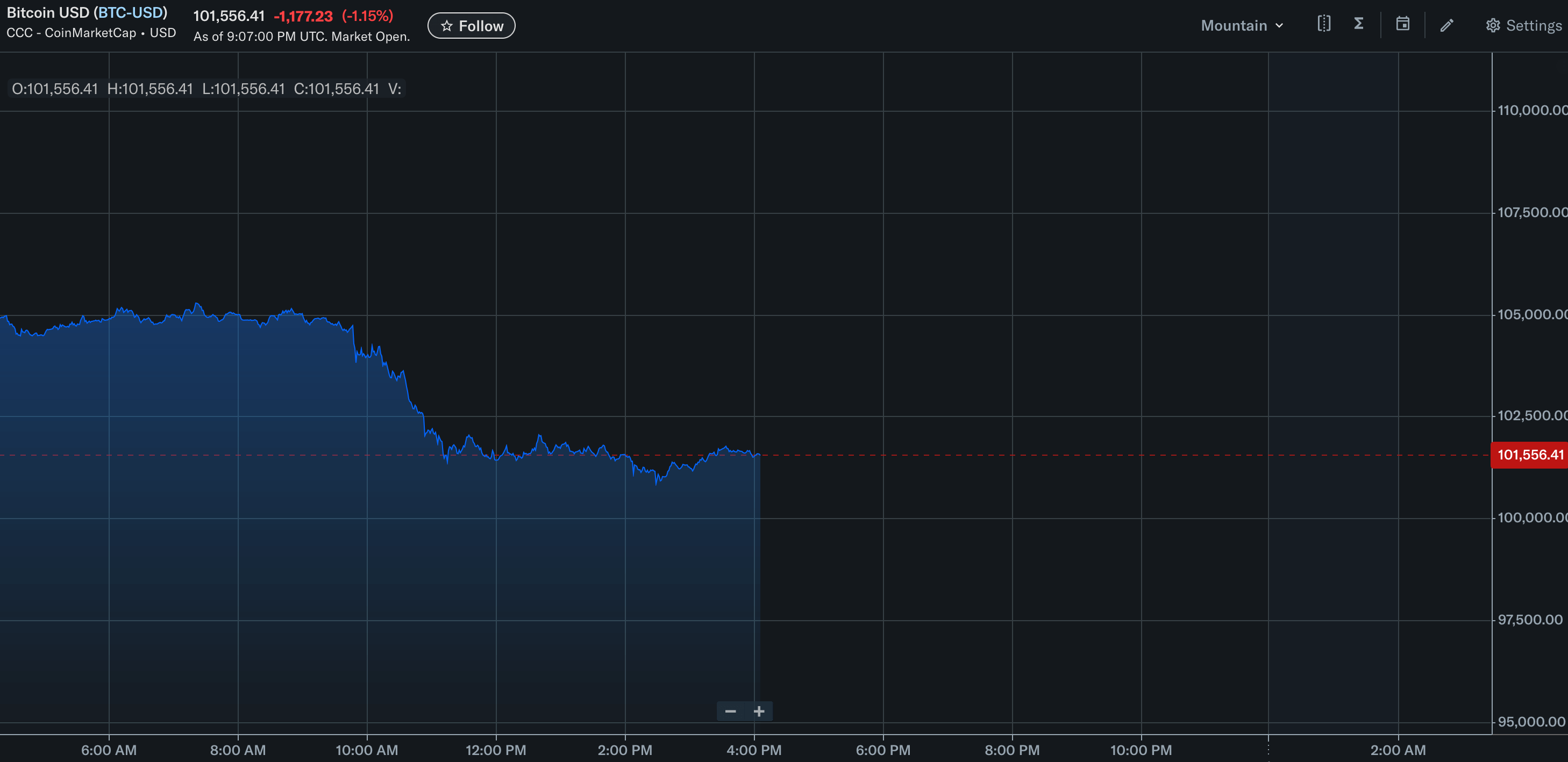Zoom out using the minus icon

click(x=730, y=710)
